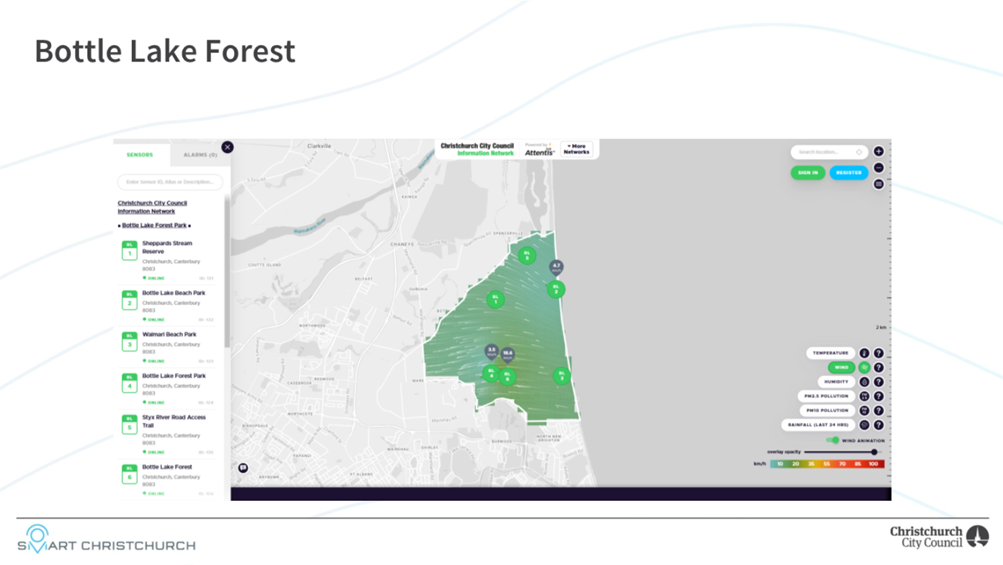Click the zoom out minus icon
The image size is (1003, 565).
click(879, 168)
